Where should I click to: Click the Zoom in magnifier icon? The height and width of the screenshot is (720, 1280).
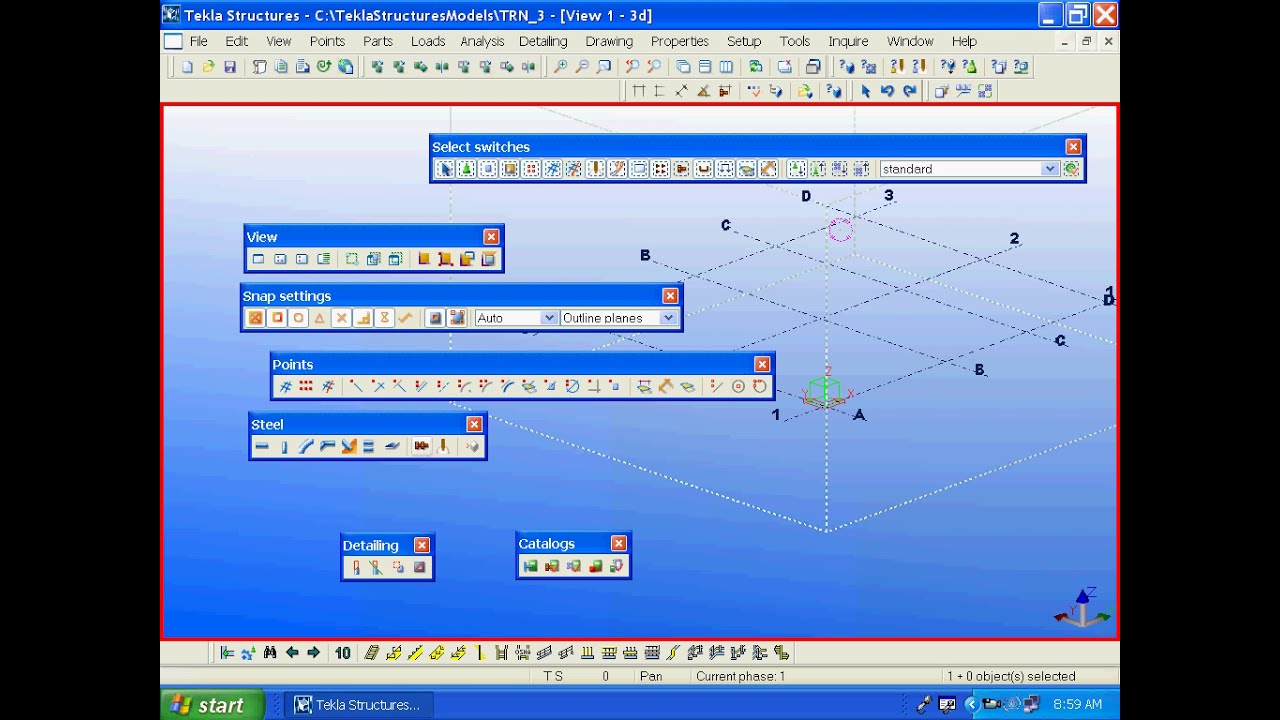tap(560, 67)
